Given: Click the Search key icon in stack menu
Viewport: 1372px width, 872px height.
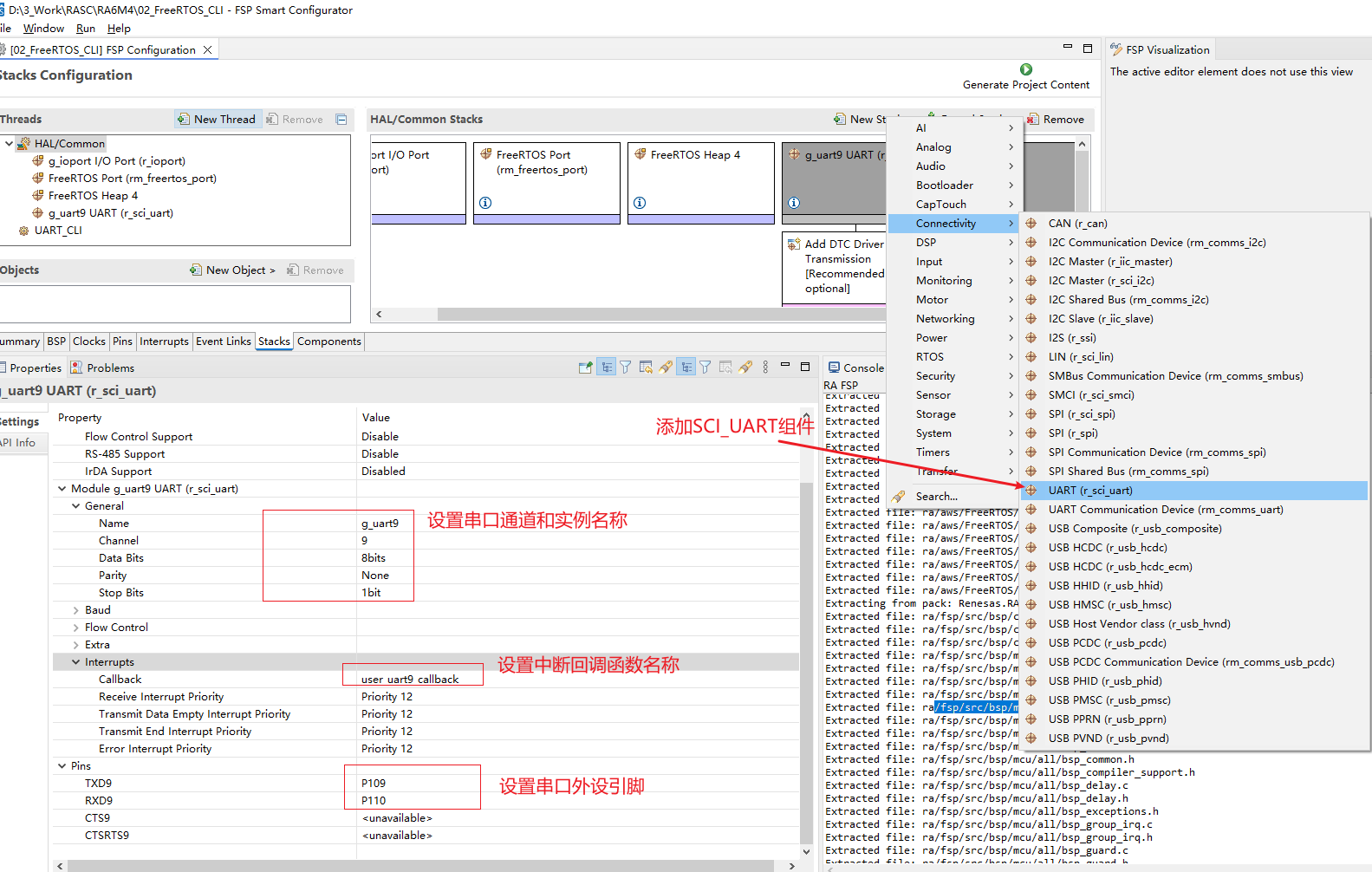Looking at the screenshot, I should [x=899, y=497].
